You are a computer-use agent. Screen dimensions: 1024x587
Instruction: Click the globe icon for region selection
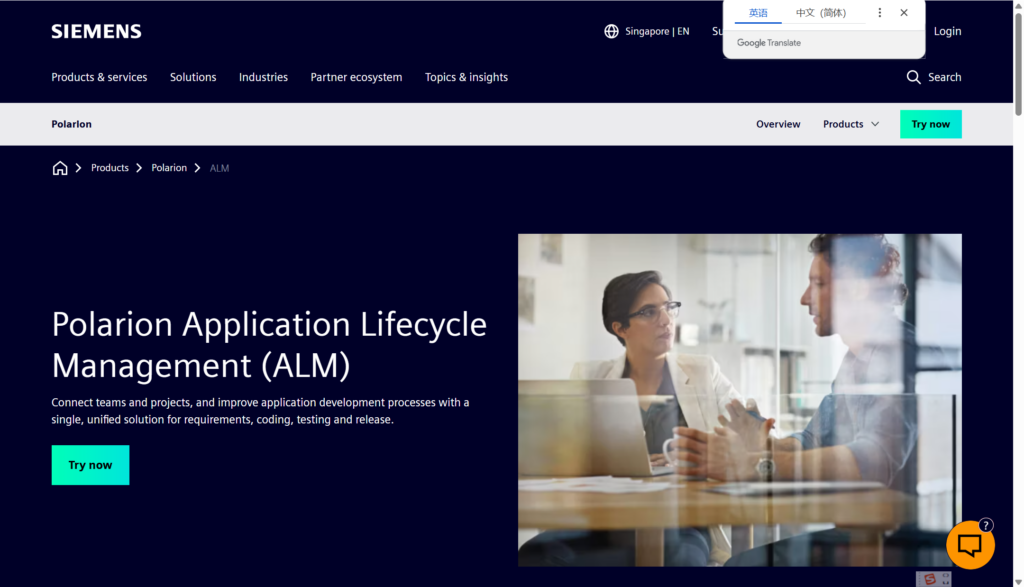[611, 31]
